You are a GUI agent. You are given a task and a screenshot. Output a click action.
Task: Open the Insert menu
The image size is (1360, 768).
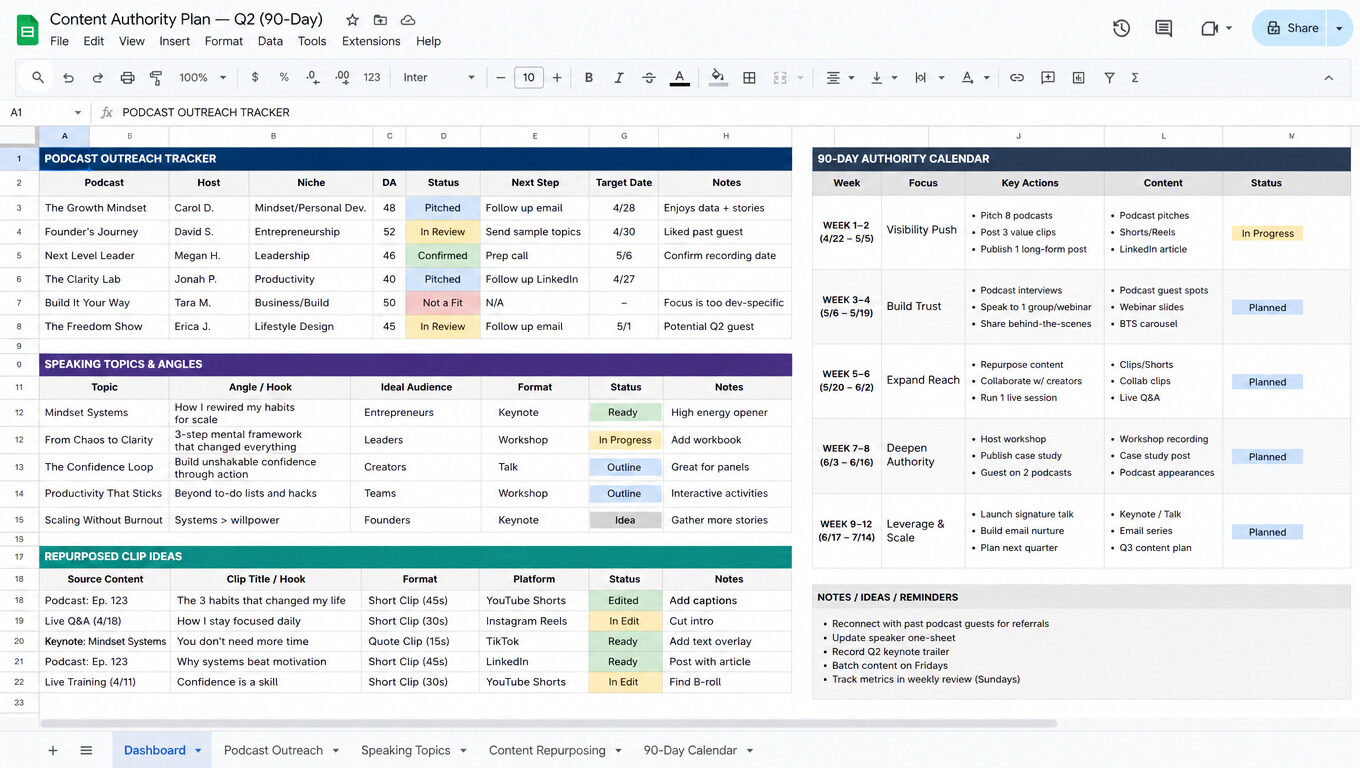coord(174,41)
